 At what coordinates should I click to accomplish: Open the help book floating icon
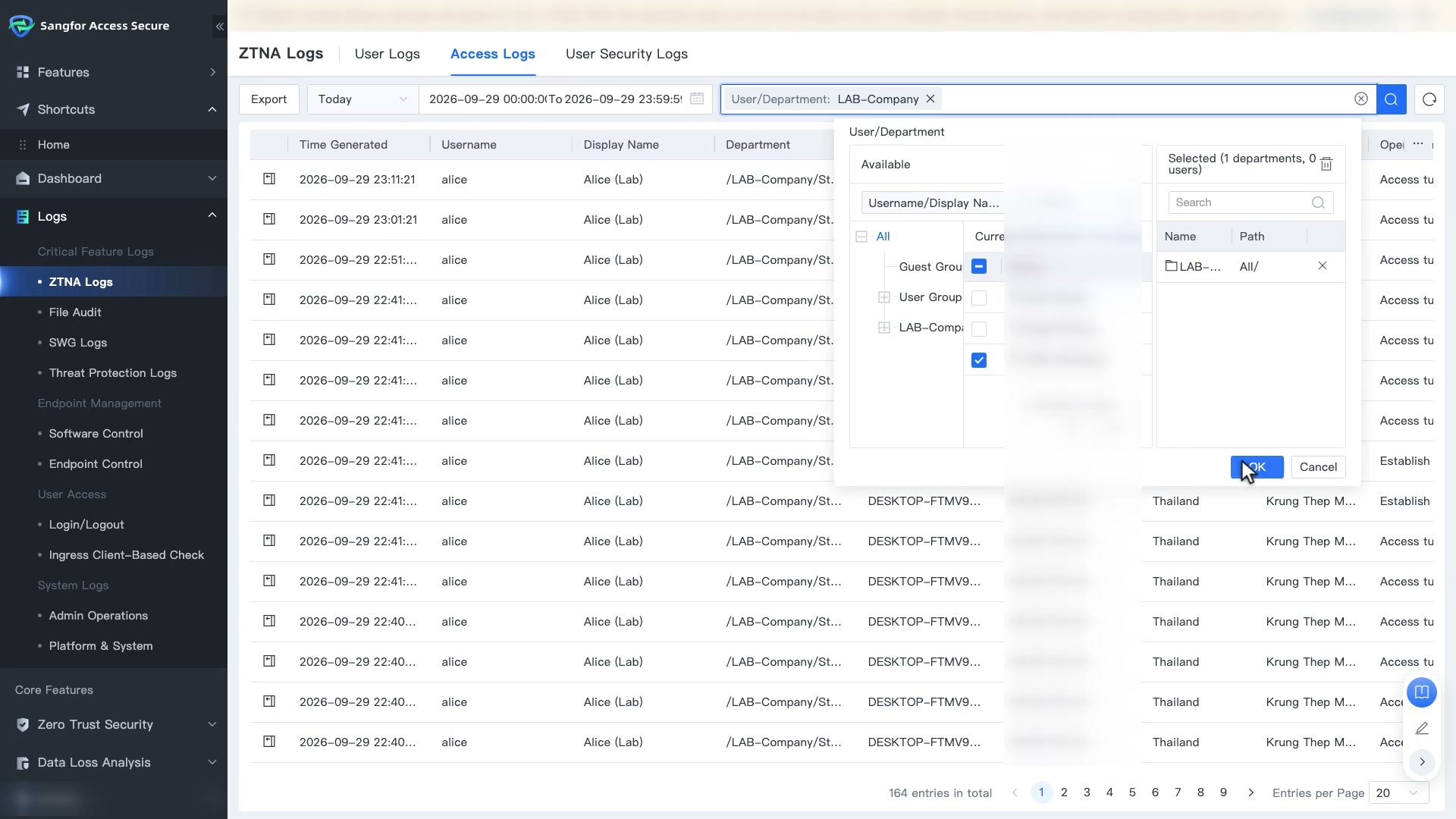pos(1422,692)
